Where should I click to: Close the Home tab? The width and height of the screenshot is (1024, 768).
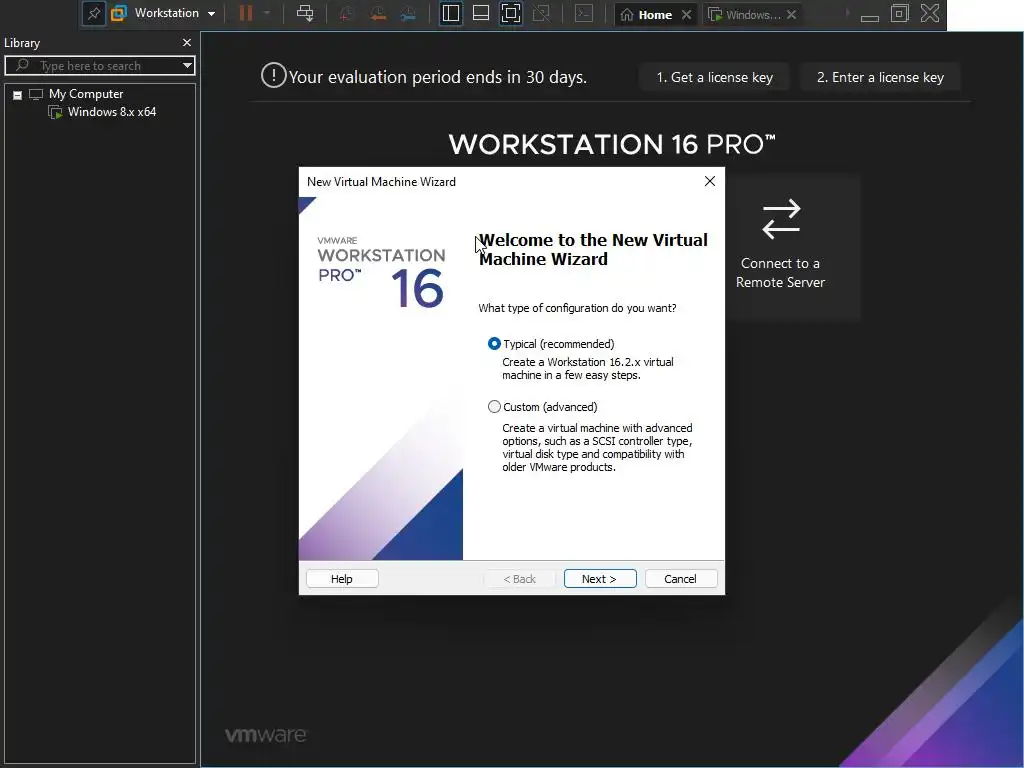(x=686, y=14)
